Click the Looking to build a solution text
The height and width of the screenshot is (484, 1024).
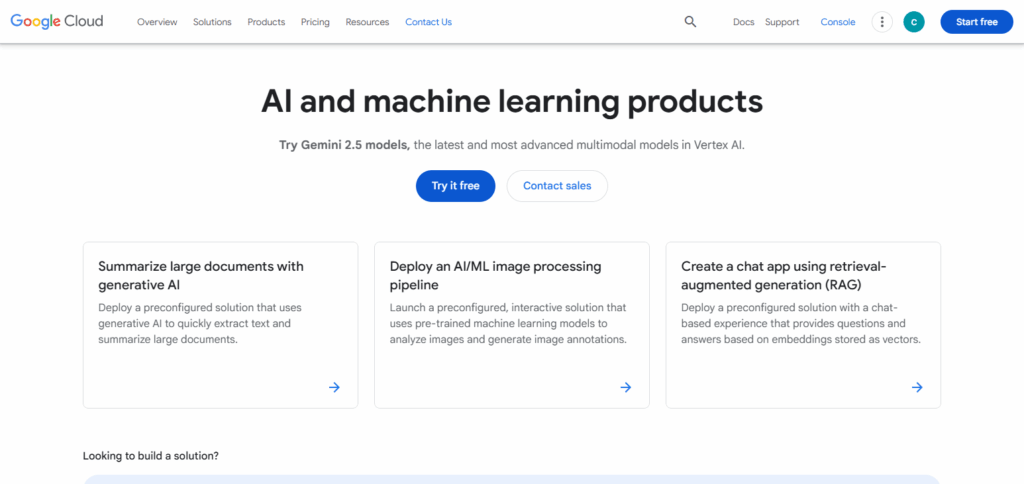point(151,456)
